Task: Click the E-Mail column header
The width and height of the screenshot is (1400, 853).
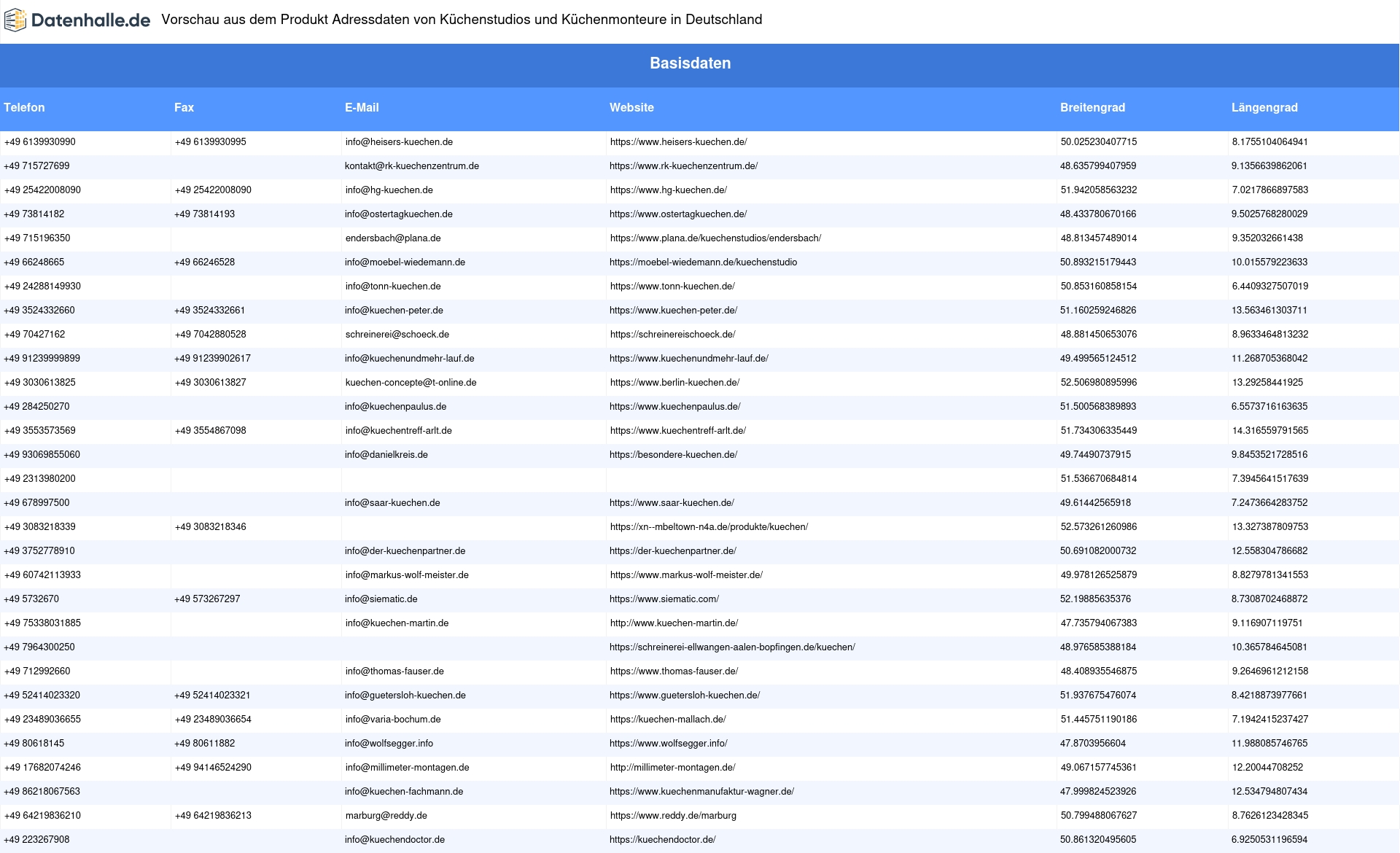Action: (362, 107)
